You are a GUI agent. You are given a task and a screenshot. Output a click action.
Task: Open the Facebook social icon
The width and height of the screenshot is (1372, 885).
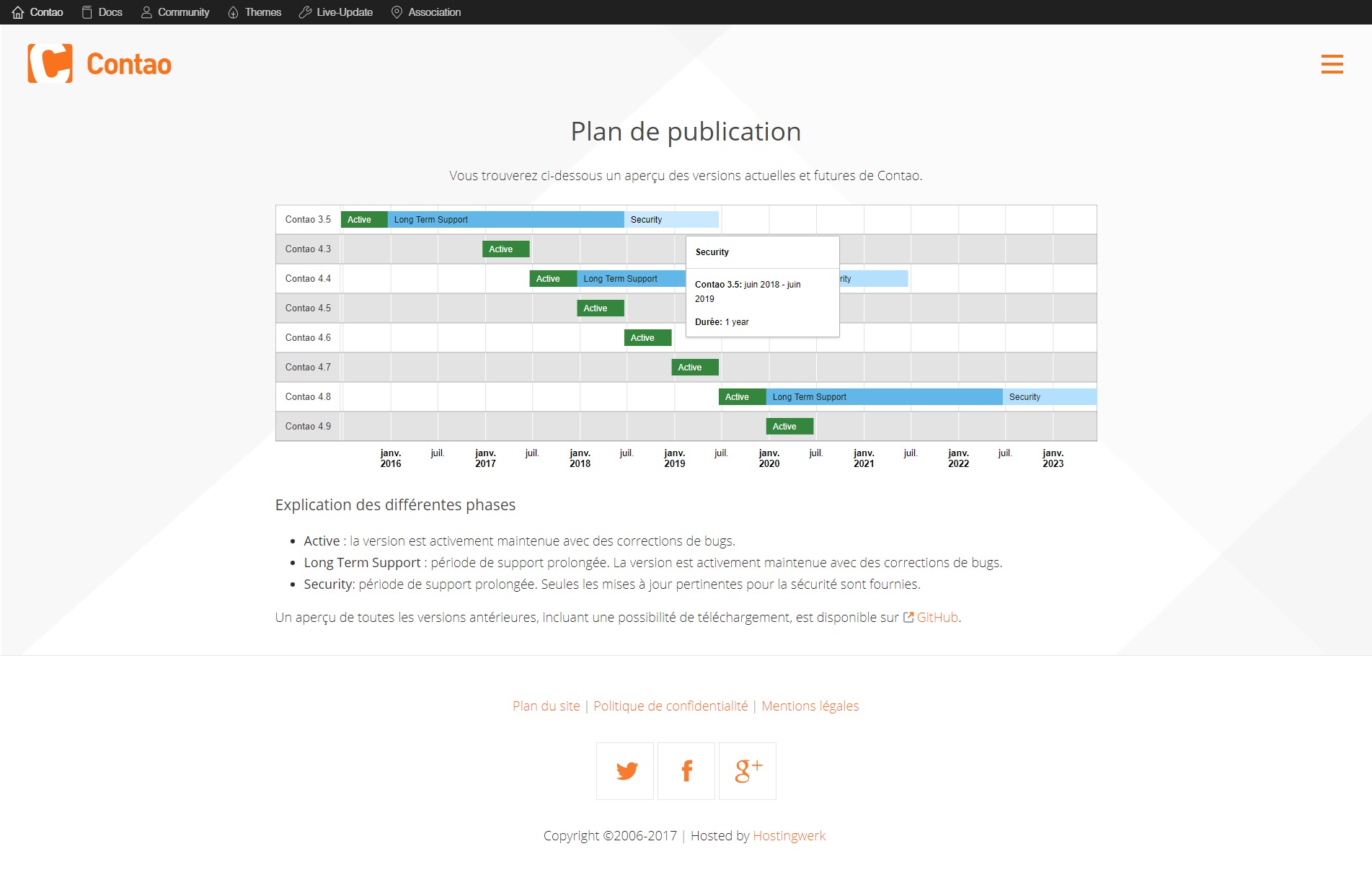tap(686, 771)
